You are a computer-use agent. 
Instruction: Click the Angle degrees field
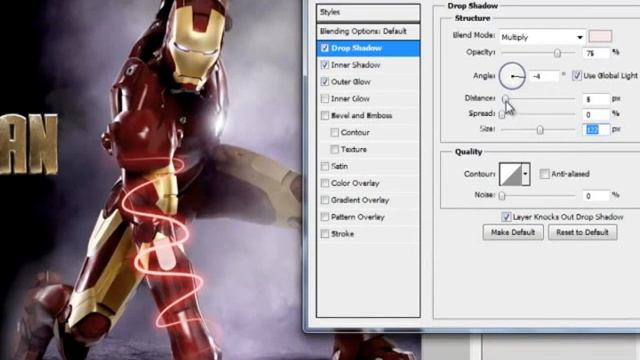[544, 76]
